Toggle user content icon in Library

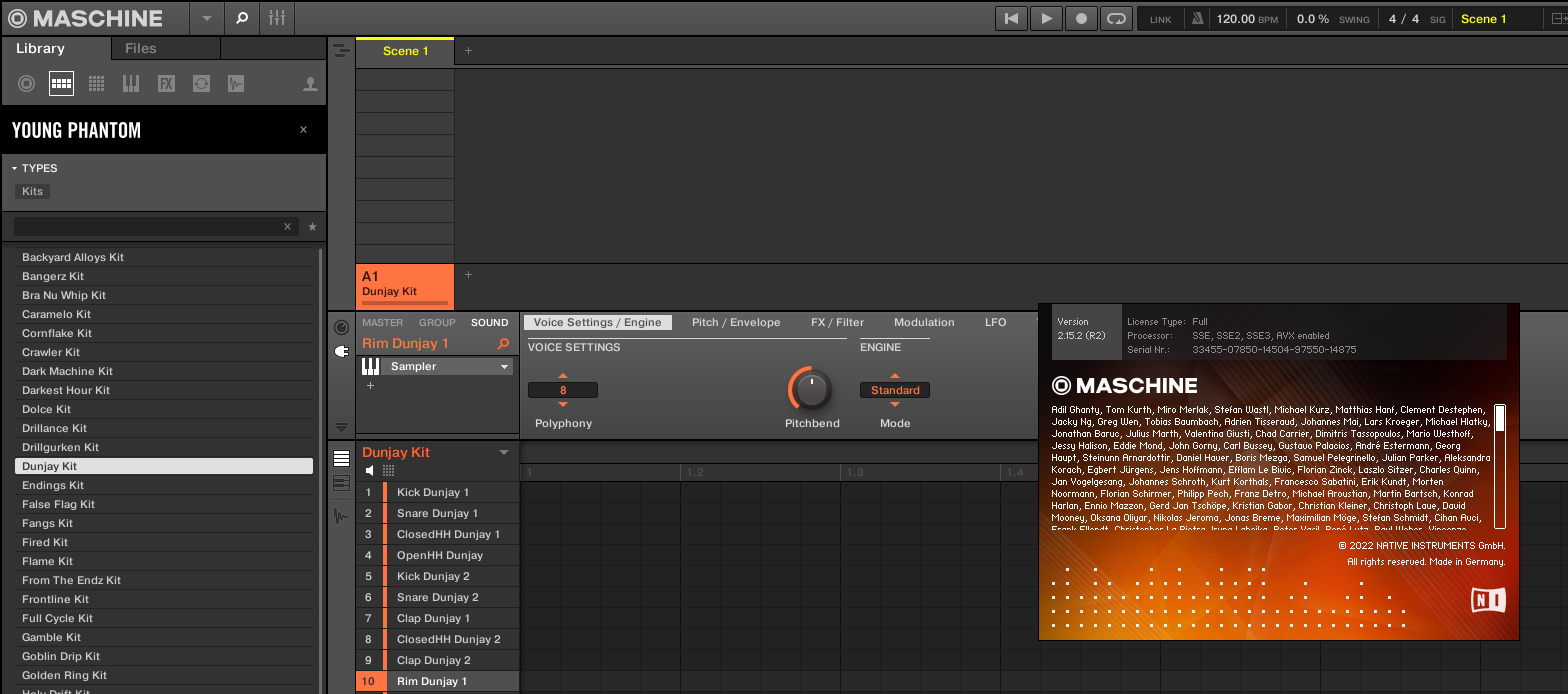coord(310,84)
